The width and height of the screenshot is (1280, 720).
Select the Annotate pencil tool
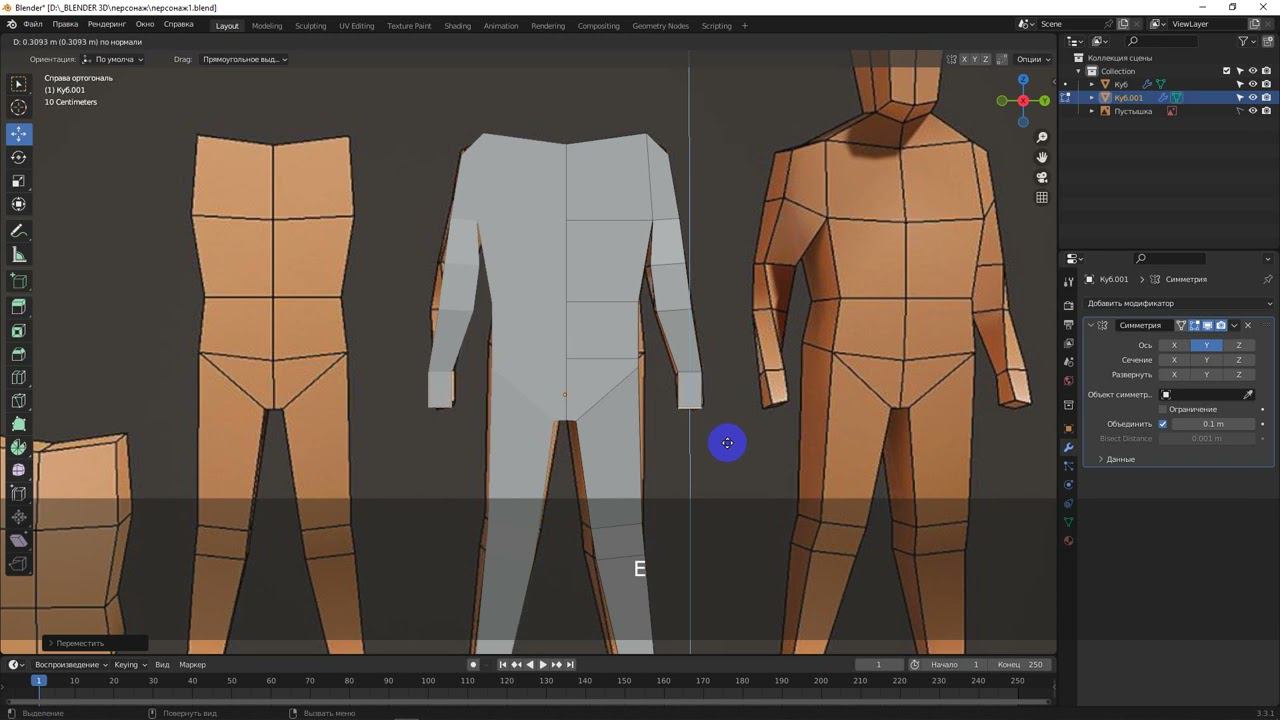coord(19,231)
